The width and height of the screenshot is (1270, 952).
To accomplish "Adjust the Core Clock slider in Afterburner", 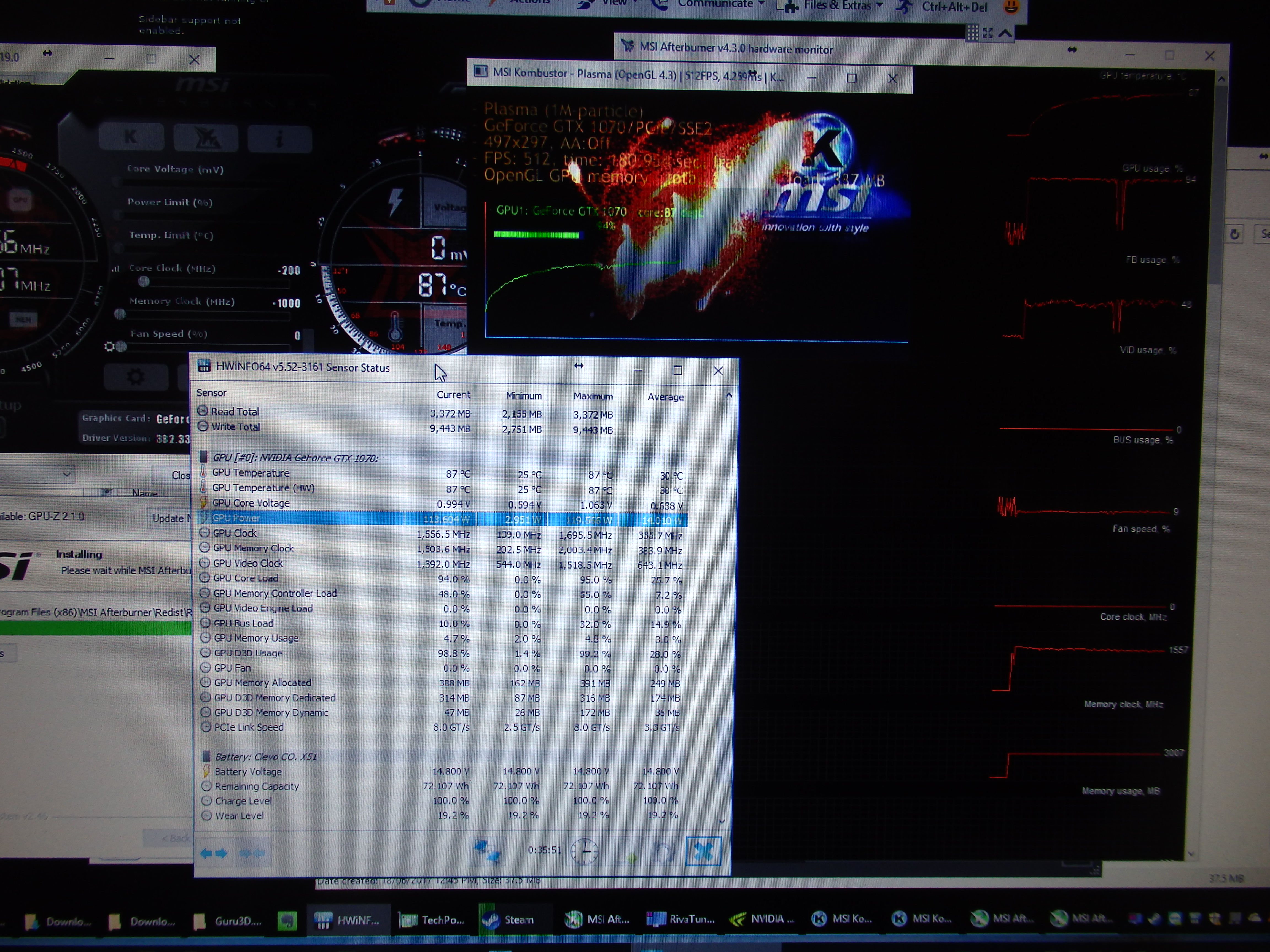I will coord(144,281).
